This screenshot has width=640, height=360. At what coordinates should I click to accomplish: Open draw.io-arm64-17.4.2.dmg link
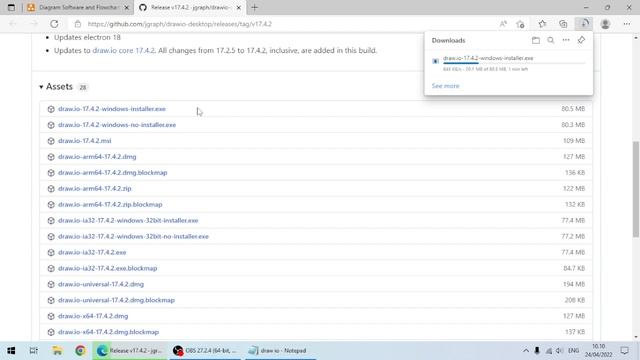click(97, 157)
